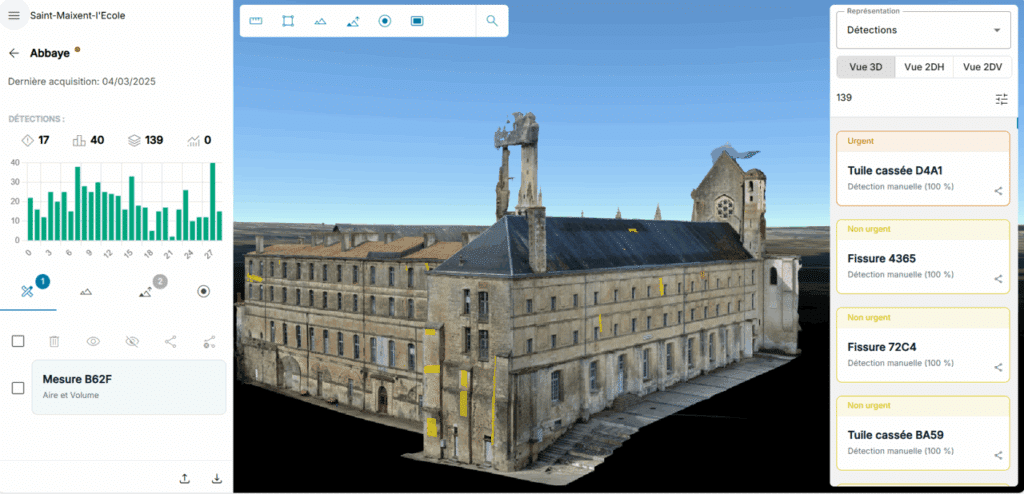Open the Fissure 72C4 detection card
Viewport: 1024px width, 494px height.
pyautogui.click(x=923, y=345)
